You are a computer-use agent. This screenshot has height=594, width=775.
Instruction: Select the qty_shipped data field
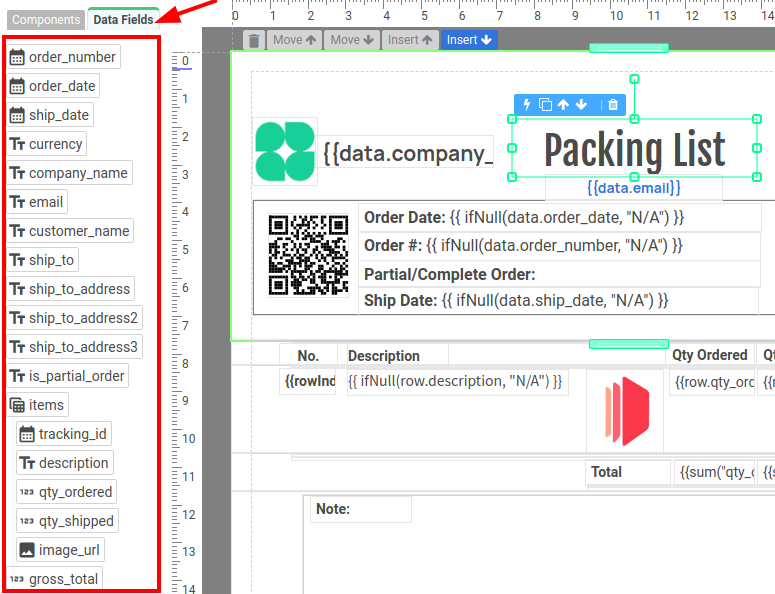67,521
